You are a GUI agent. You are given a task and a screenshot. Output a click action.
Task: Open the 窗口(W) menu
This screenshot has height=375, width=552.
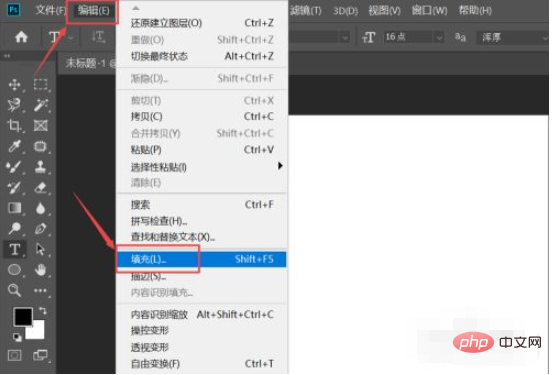(x=429, y=11)
